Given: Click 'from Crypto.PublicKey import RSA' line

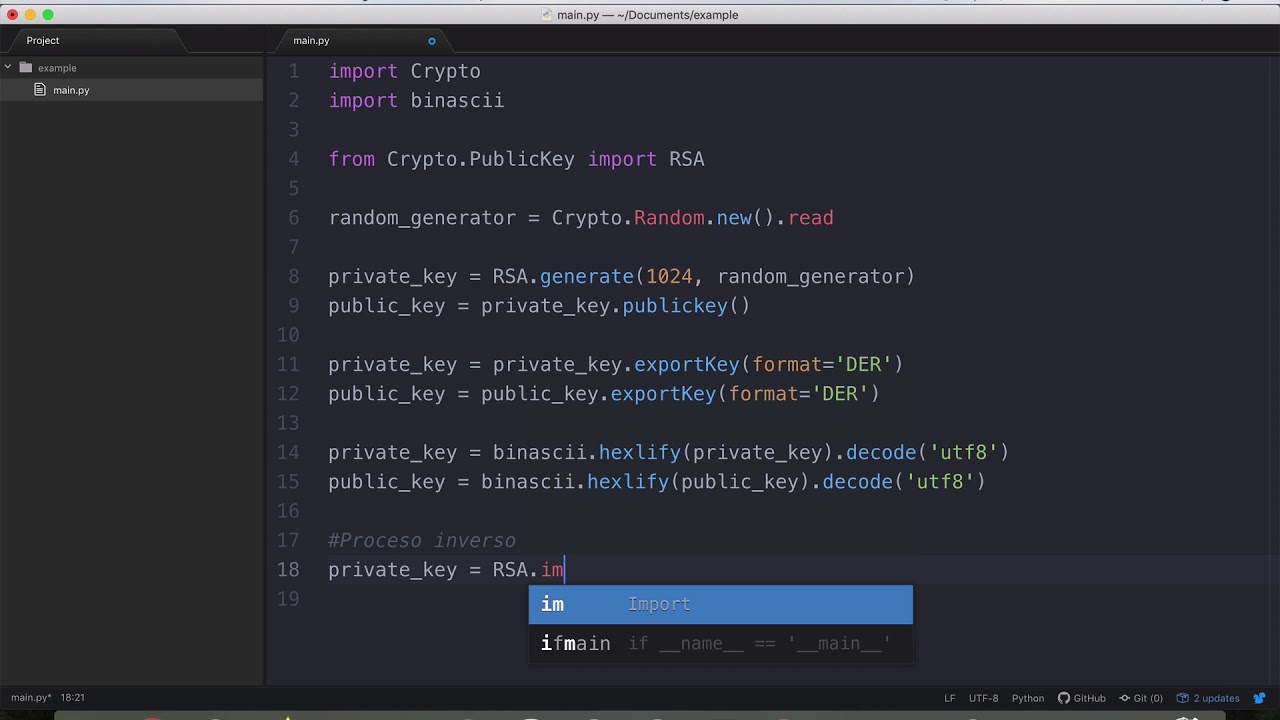Looking at the screenshot, I should coord(516,159).
